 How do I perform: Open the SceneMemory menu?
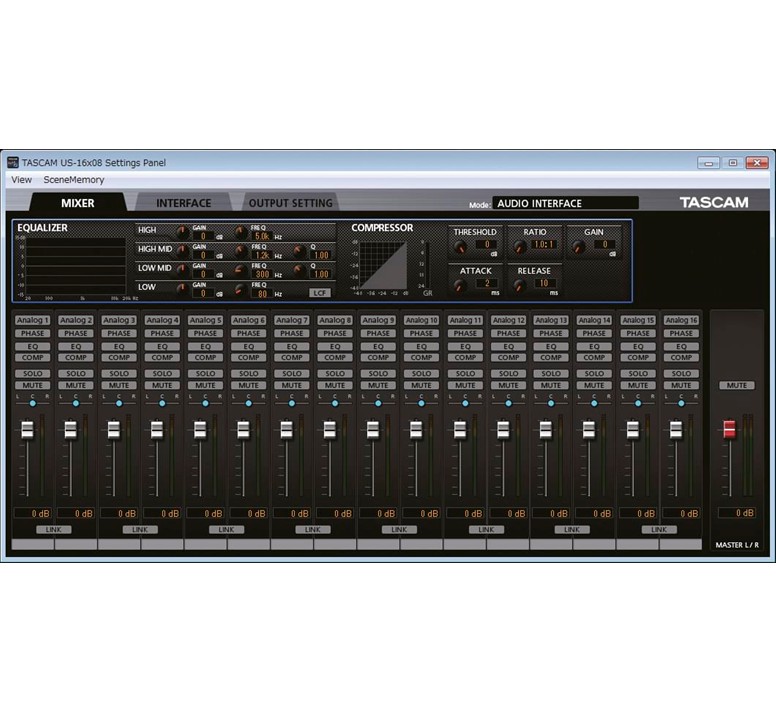pos(73,180)
